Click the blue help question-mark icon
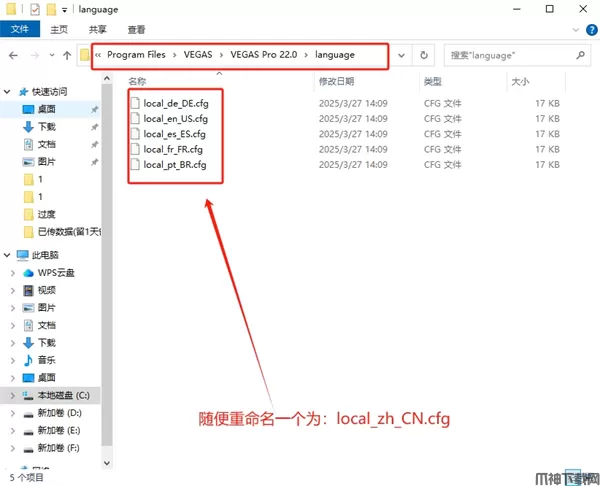 coord(592,29)
